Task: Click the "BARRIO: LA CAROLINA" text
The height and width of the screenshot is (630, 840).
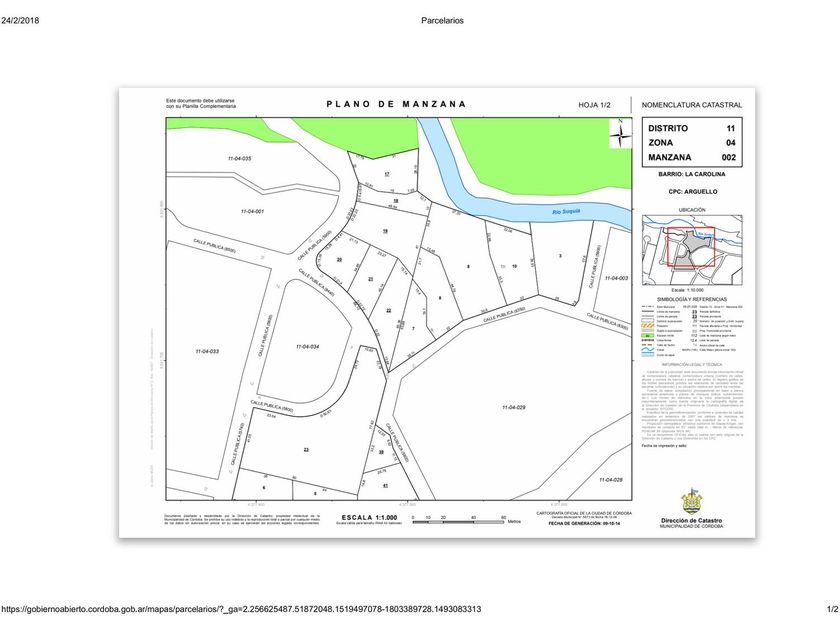Action: (x=692, y=174)
